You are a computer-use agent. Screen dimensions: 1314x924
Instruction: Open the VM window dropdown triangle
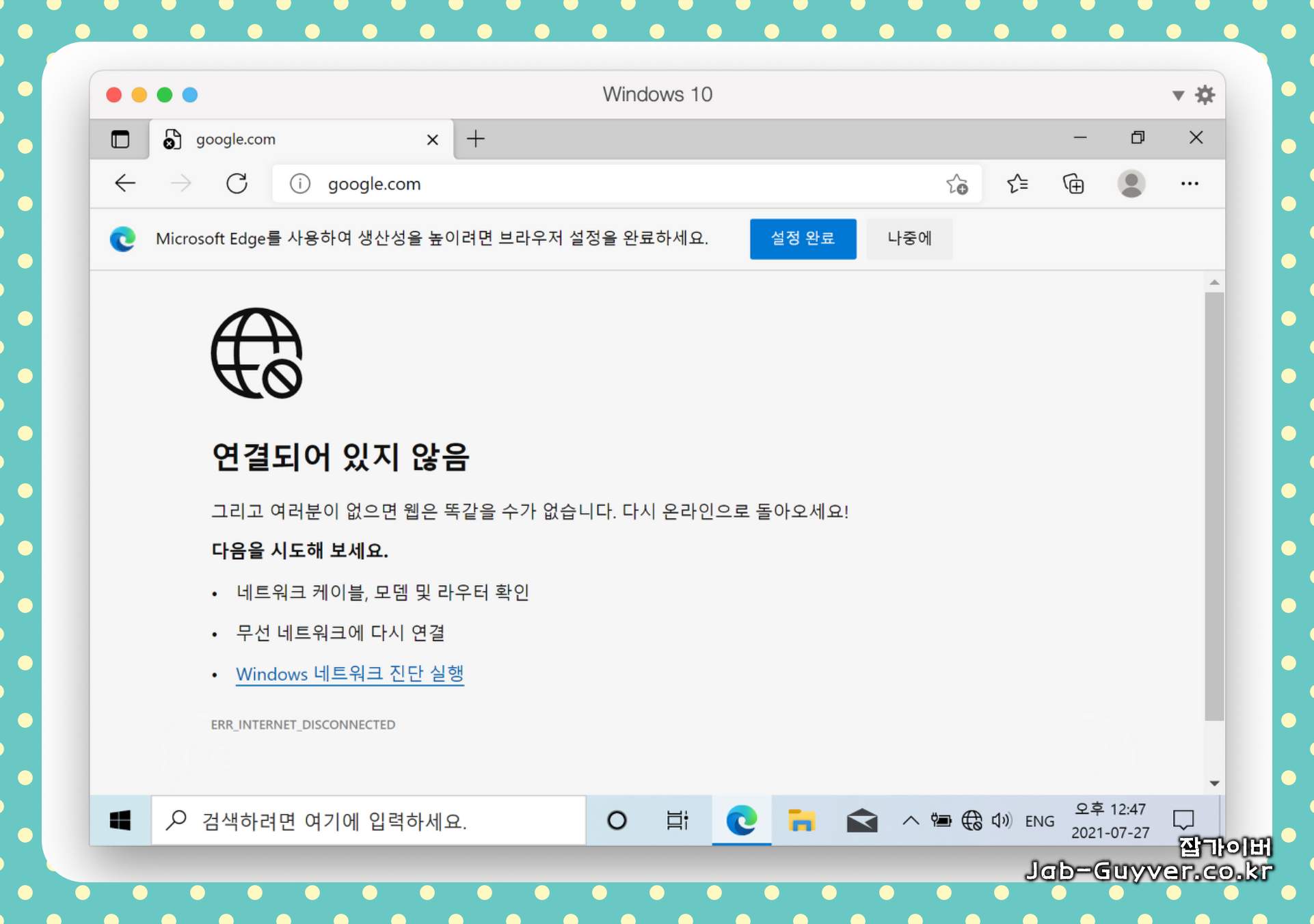[1177, 95]
